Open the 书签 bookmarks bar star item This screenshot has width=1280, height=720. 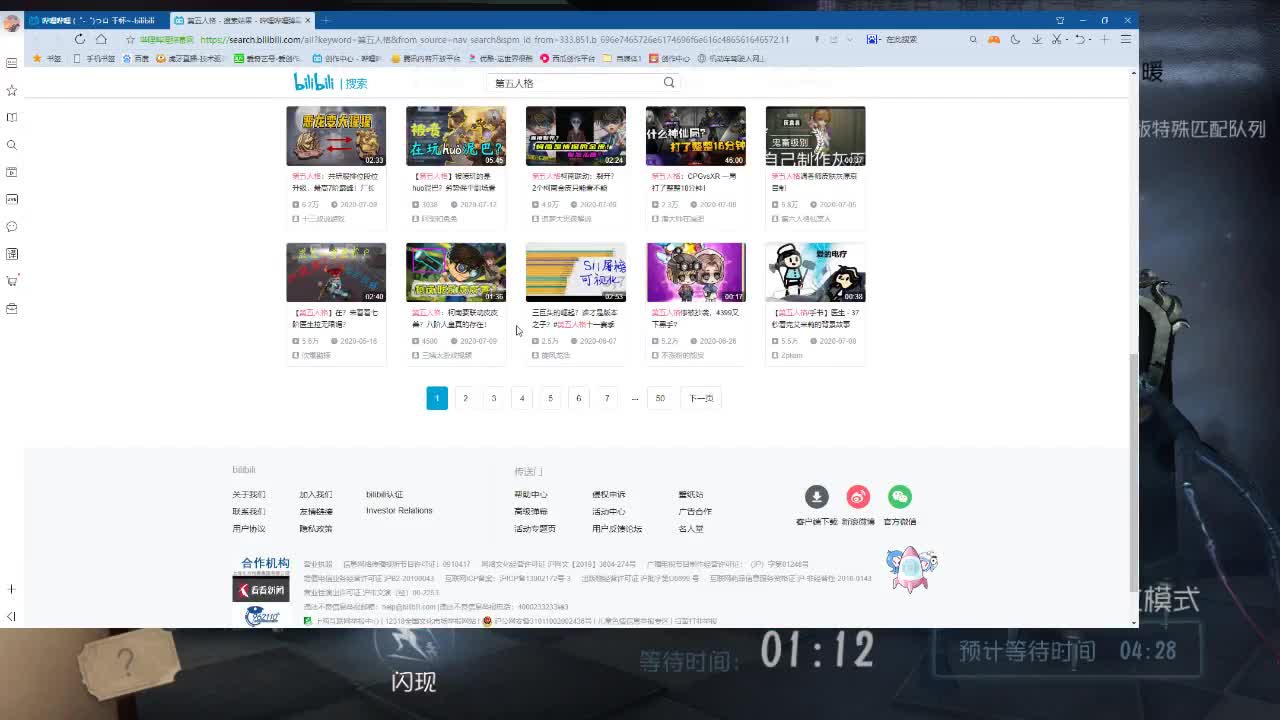coord(47,59)
